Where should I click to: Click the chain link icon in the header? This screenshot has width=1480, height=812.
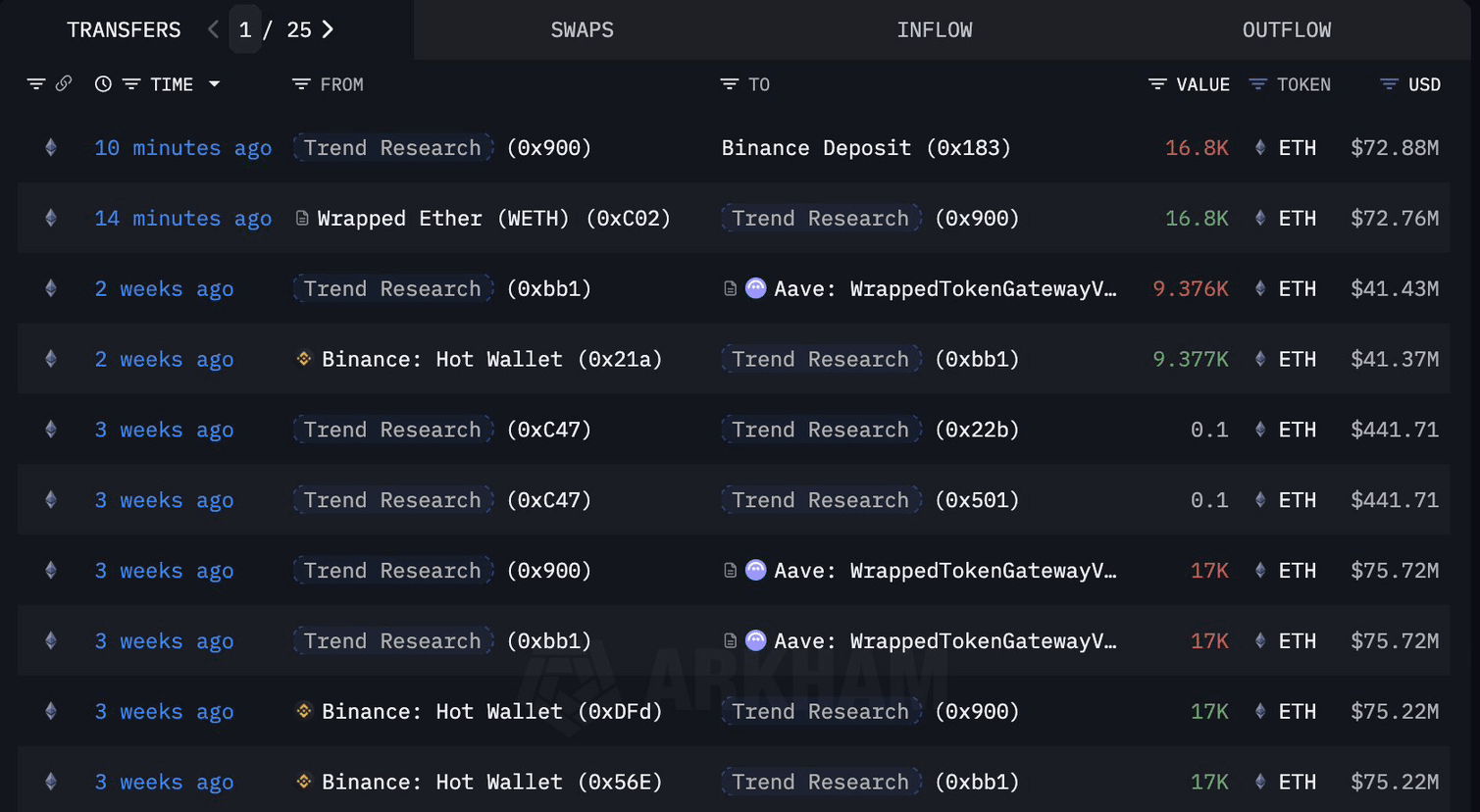(64, 83)
